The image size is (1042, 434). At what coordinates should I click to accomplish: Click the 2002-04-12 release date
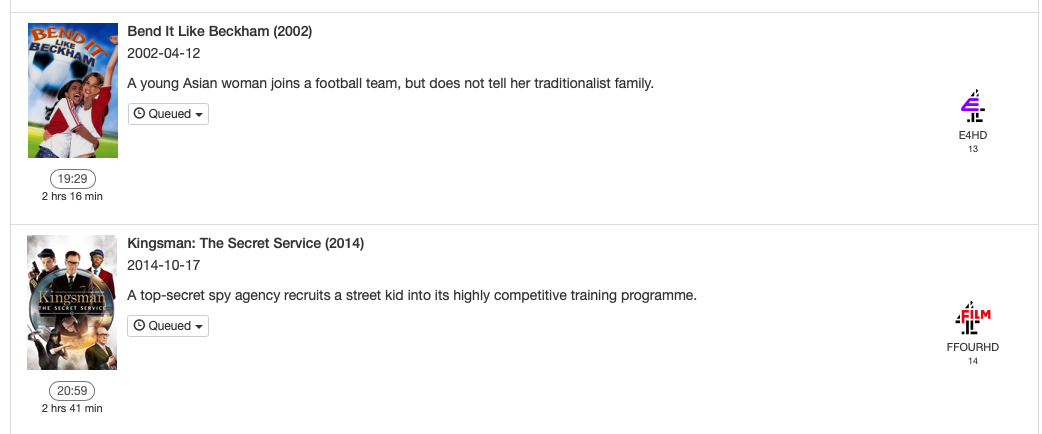(164, 53)
